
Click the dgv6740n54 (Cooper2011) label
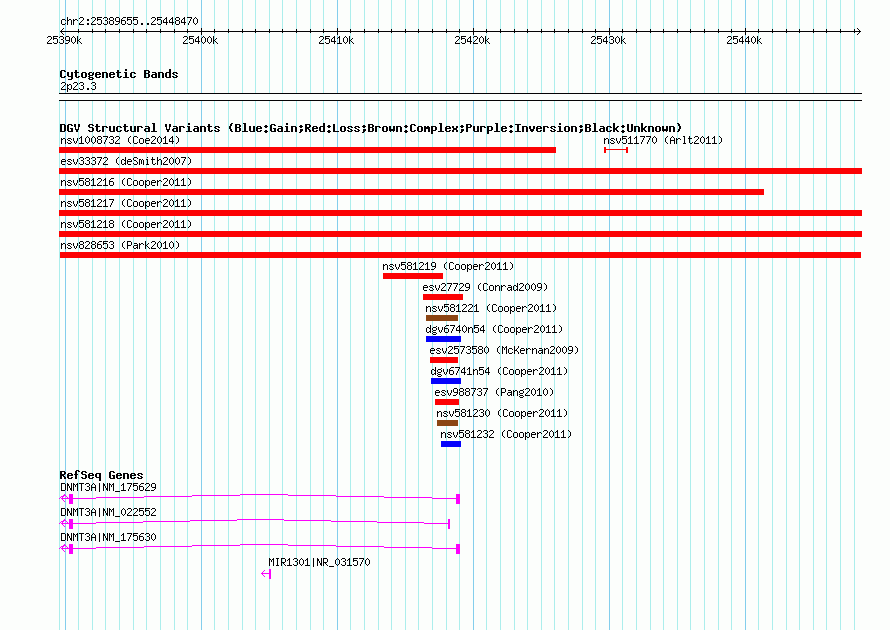point(494,329)
